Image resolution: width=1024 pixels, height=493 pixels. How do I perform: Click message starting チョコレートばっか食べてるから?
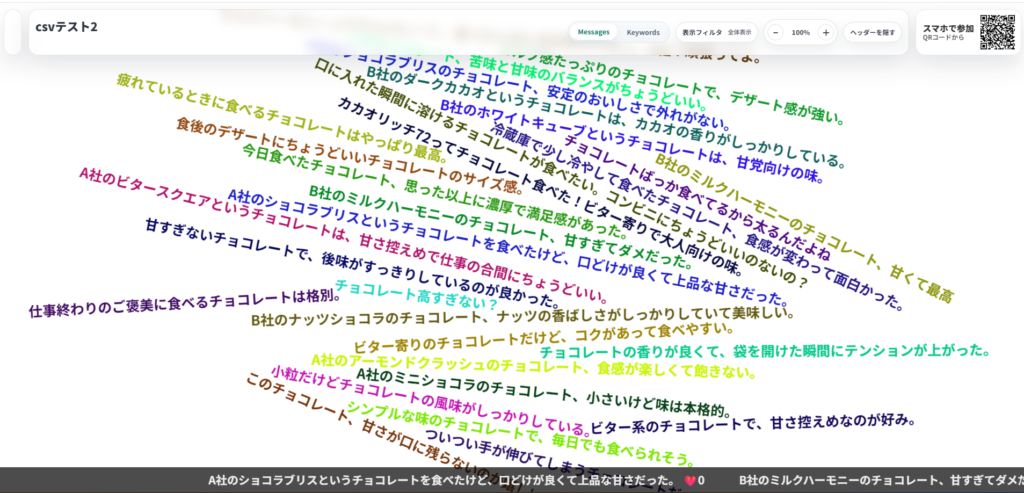coord(696,197)
